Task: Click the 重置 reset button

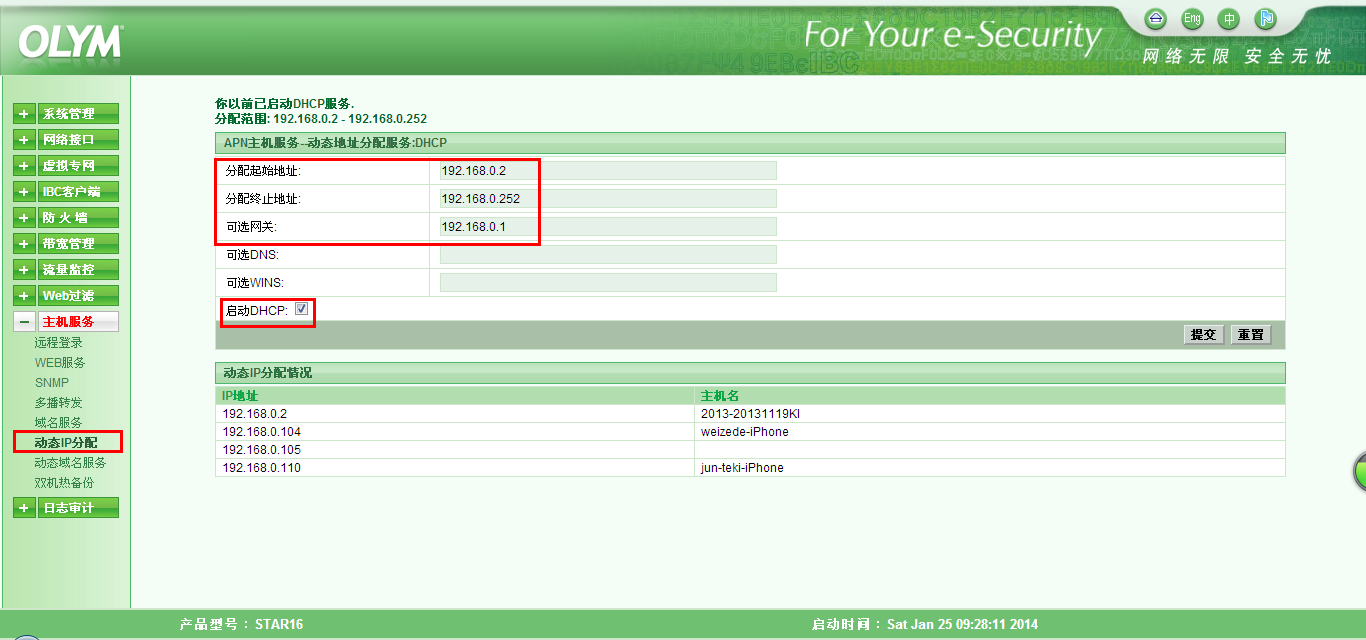Action: point(1251,335)
